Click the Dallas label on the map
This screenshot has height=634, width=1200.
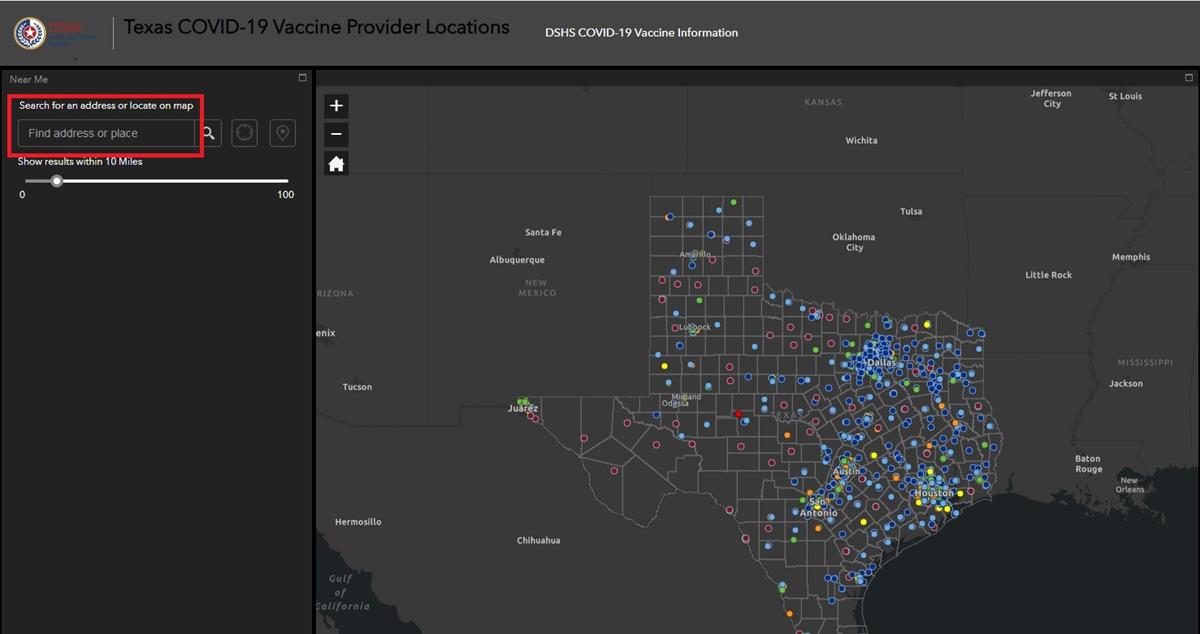pos(881,362)
